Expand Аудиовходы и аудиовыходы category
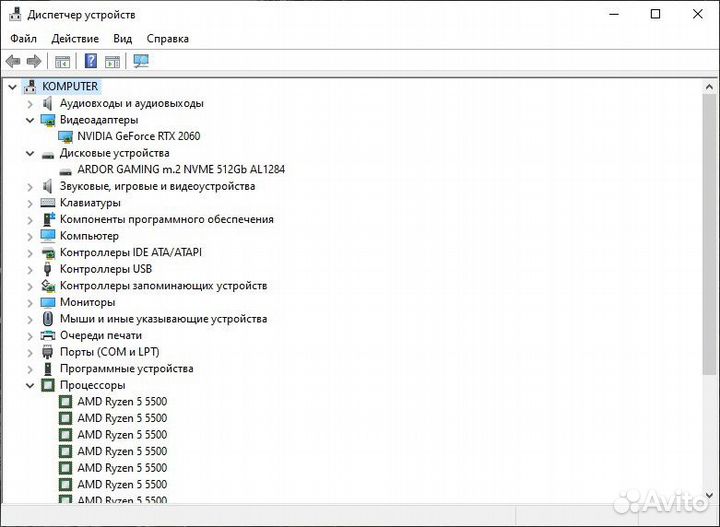The width and height of the screenshot is (720, 527). click(30, 104)
